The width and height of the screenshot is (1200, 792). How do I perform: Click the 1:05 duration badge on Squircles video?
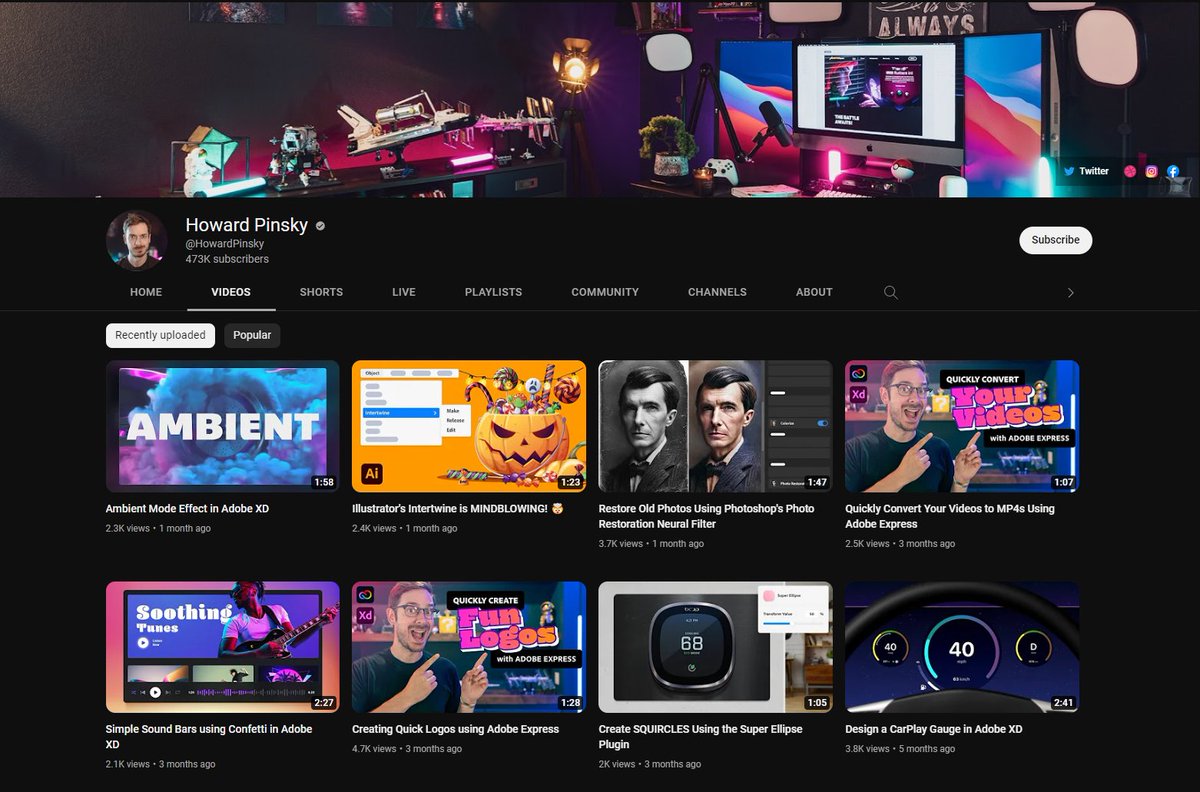click(x=817, y=703)
